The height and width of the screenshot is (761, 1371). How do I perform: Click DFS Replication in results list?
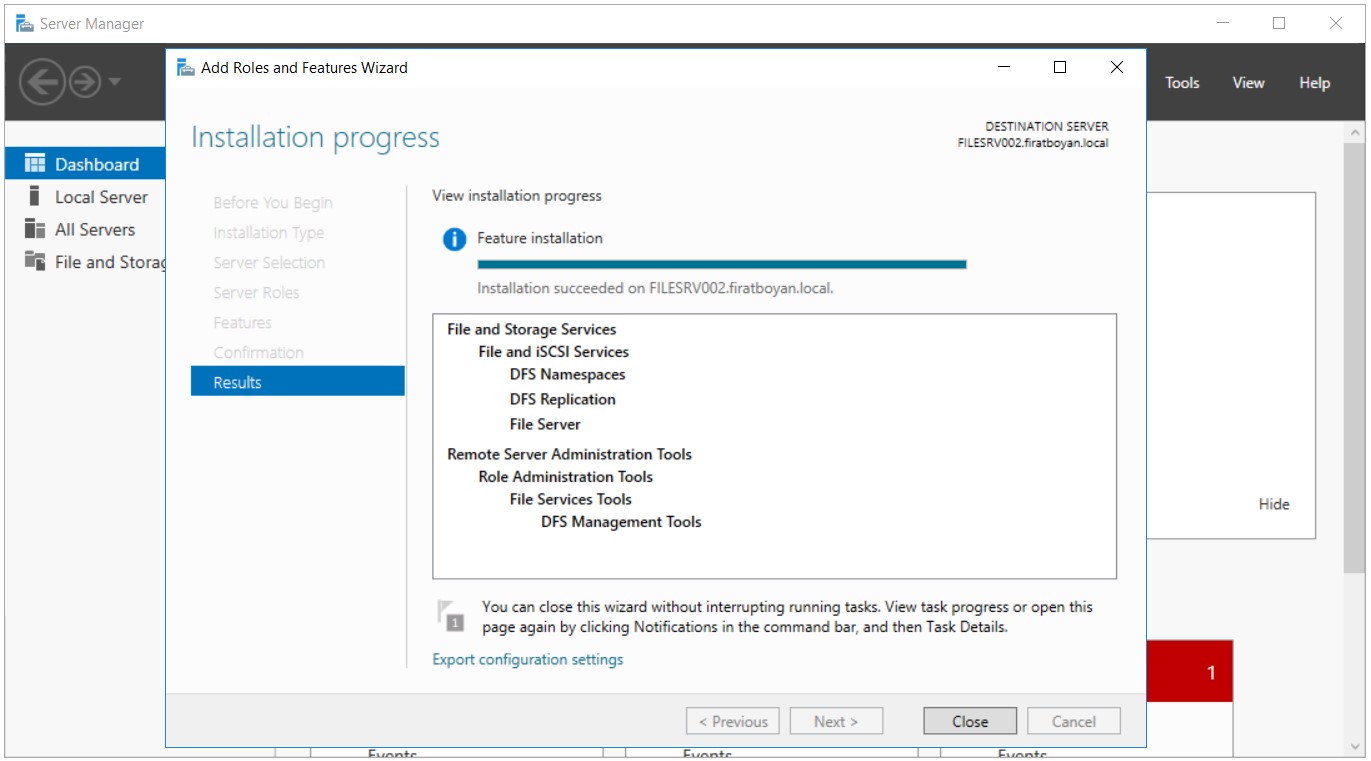pyautogui.click(x=563, y=399)
